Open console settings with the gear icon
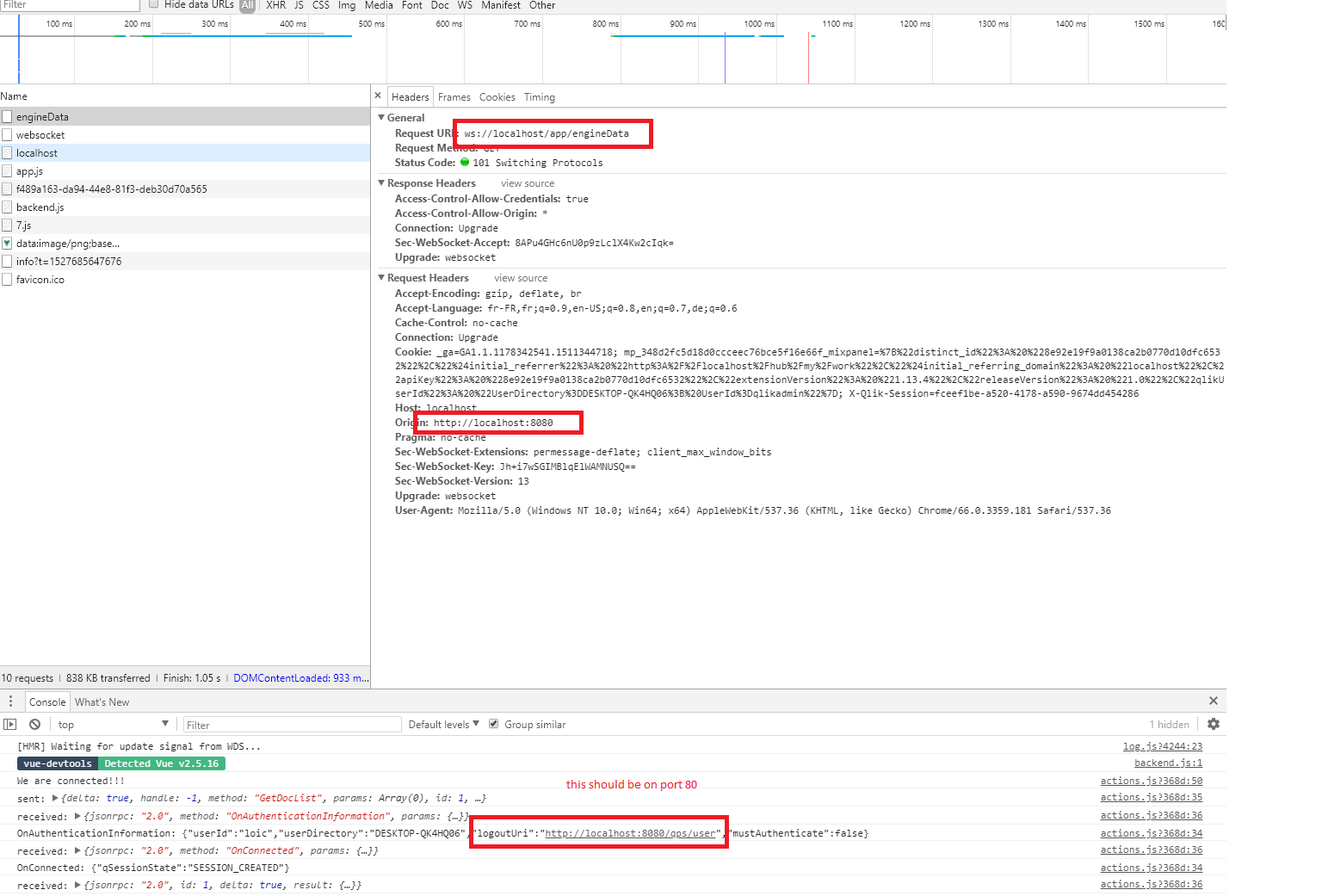Screen dimensions: 1322x896 point(1214,724)
